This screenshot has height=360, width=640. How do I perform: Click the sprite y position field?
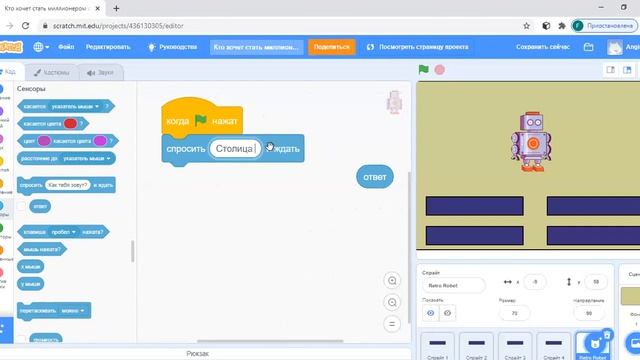[x=596, y=282]
